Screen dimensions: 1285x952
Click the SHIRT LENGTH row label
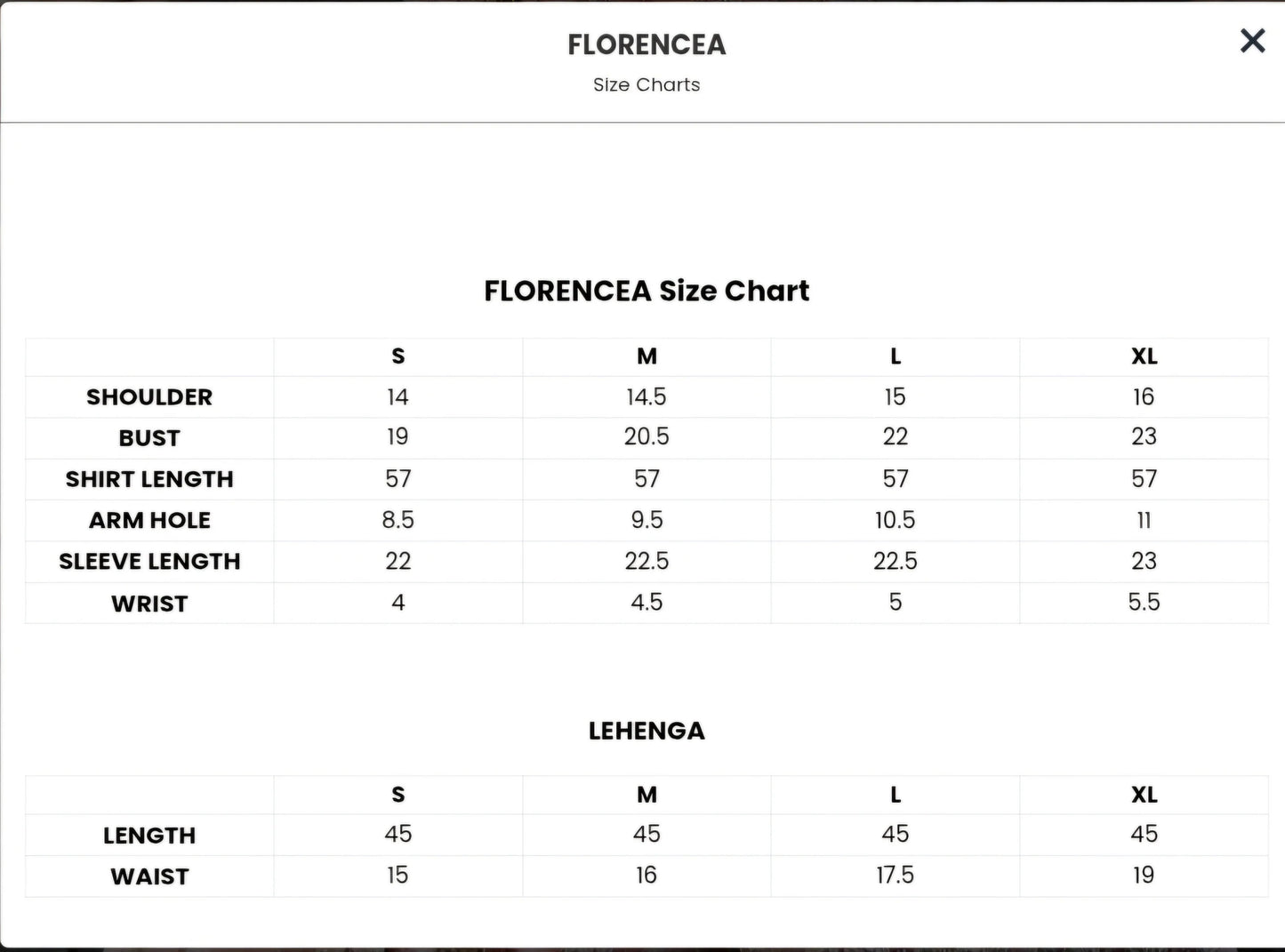point(149,479)
